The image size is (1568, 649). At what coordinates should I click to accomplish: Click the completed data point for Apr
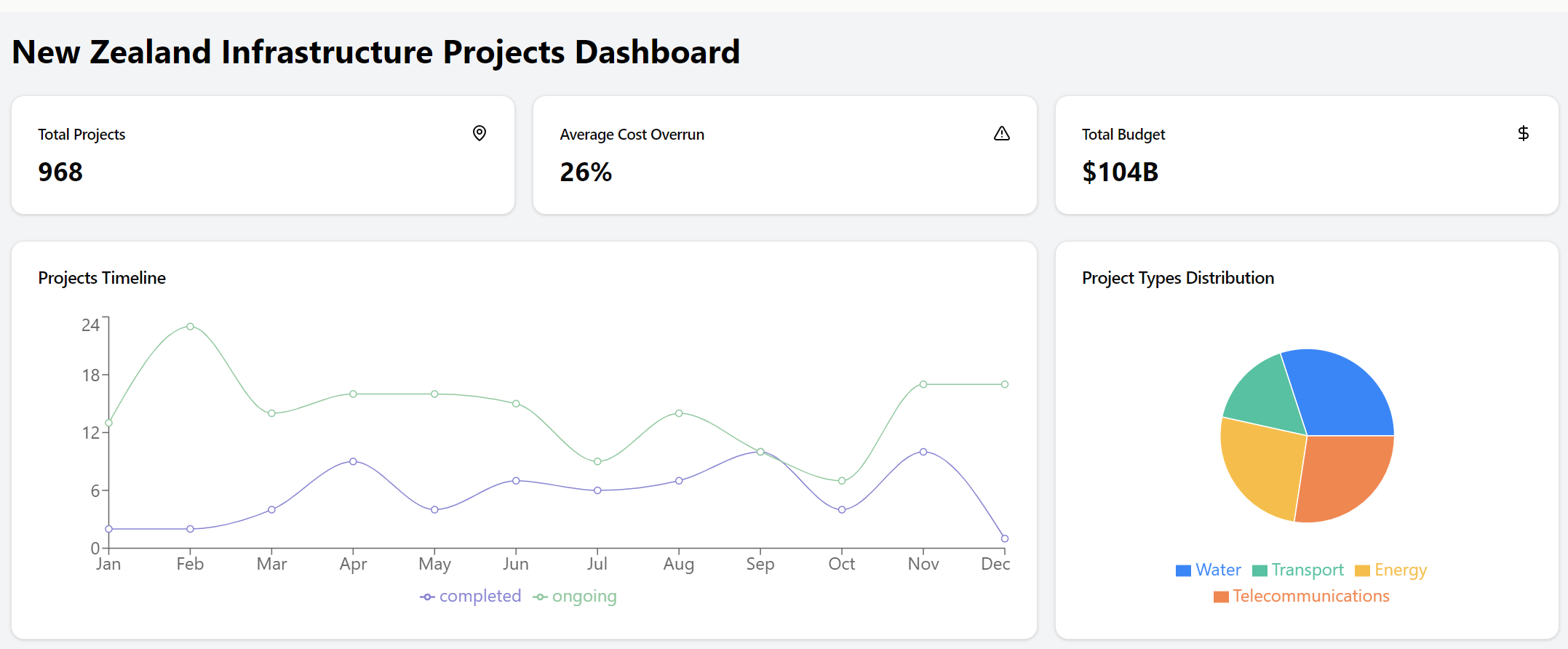353,461
